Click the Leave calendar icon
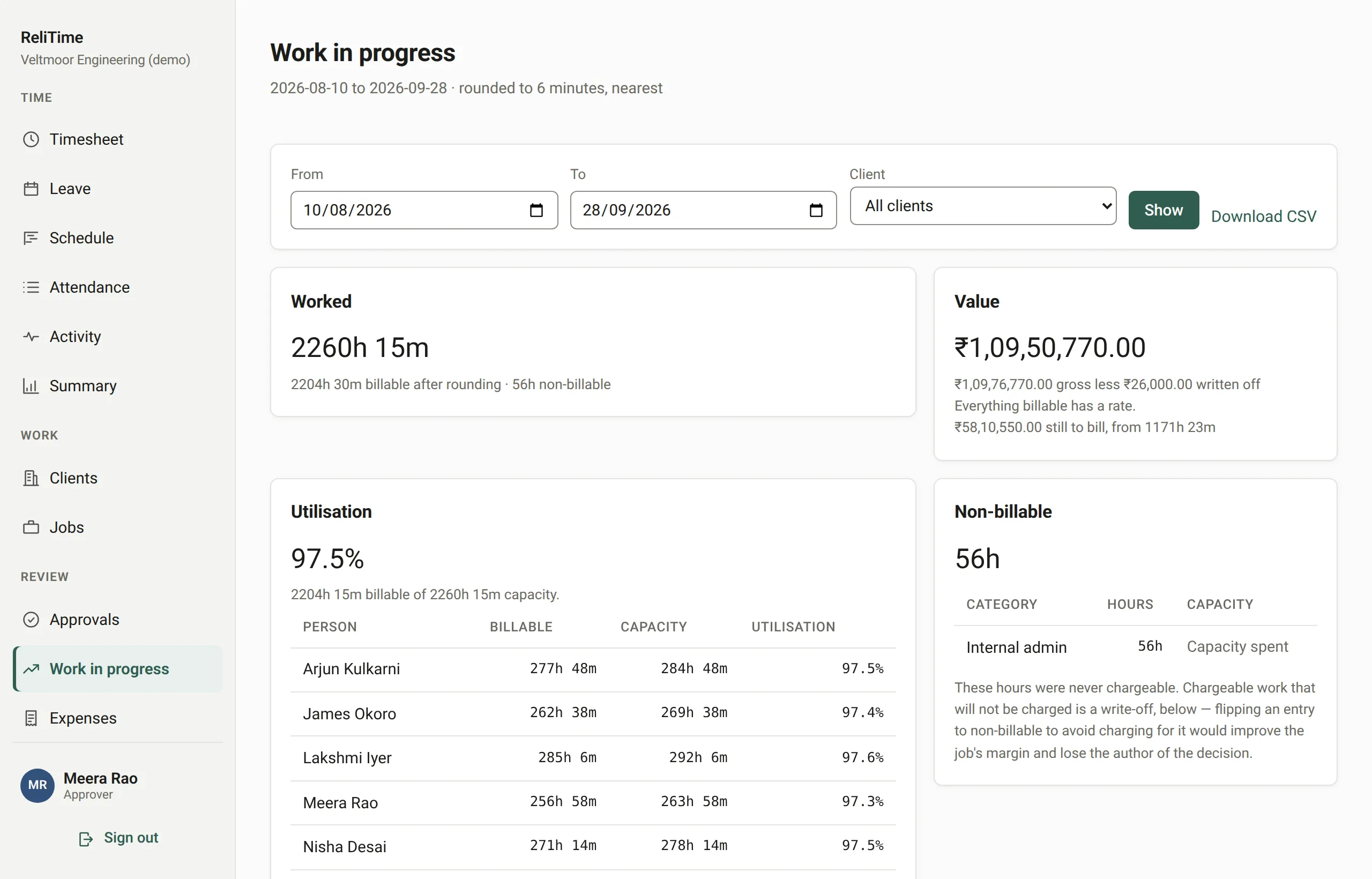1372x879 pixels. (x=31, y=188)
